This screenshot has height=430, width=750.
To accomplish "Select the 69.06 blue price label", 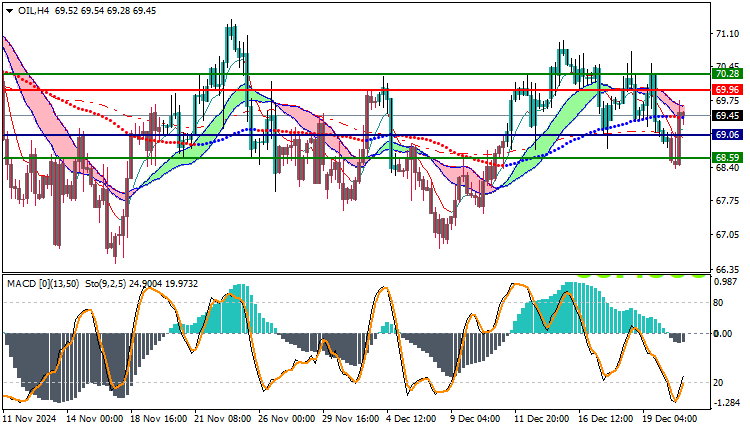I will point(728,135).
